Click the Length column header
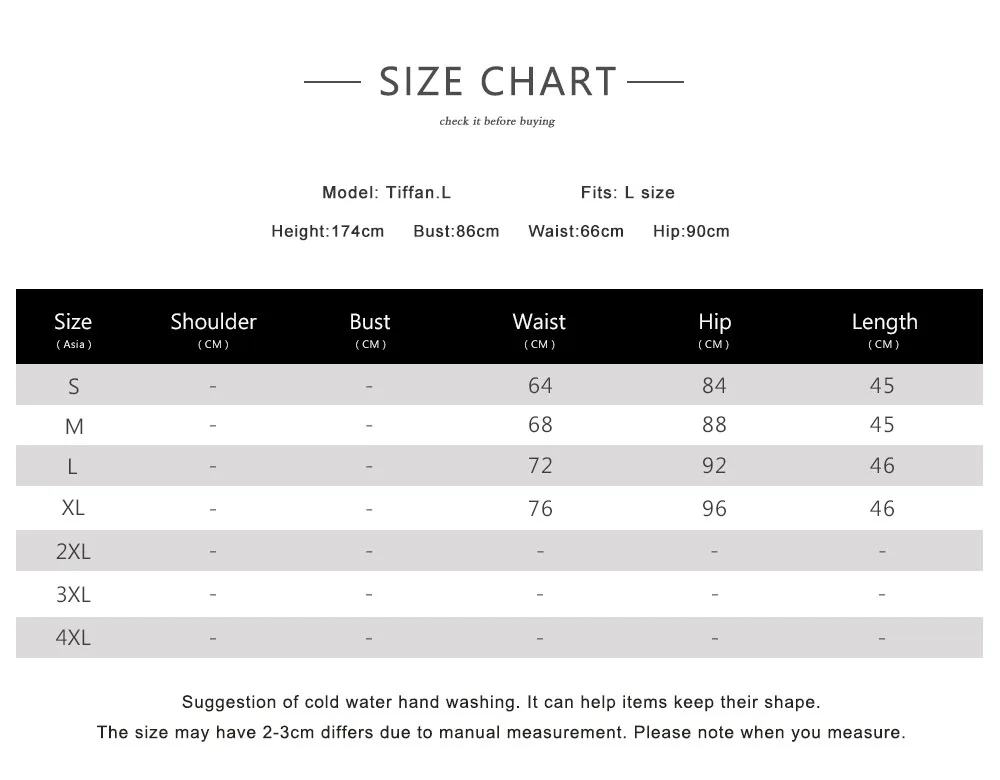The height and width of the screenshot is (780, 1000). [x=884, y=322]
